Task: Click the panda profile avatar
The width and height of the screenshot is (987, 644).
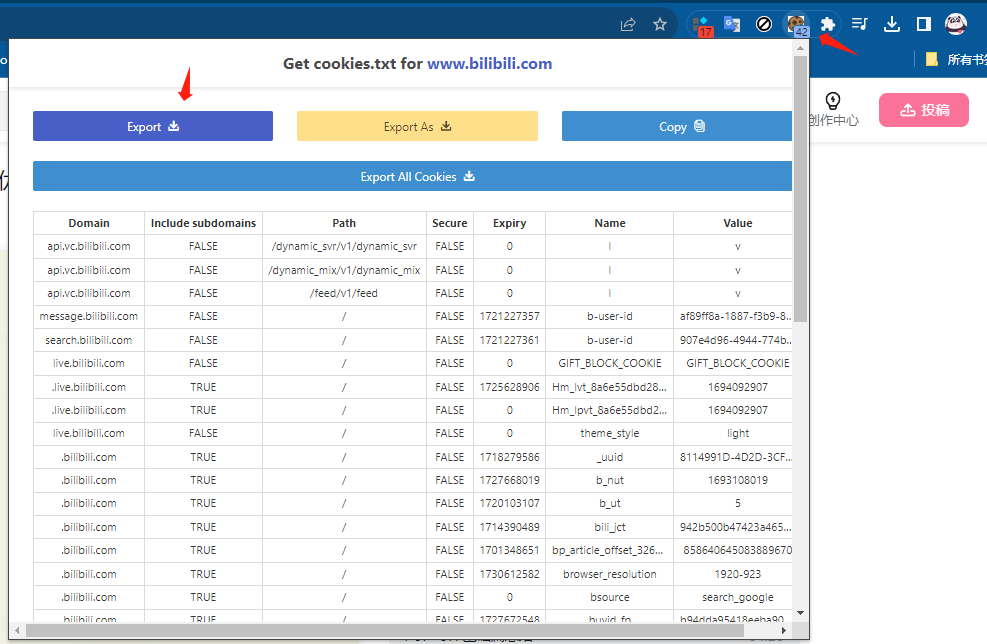Action: 956,24
